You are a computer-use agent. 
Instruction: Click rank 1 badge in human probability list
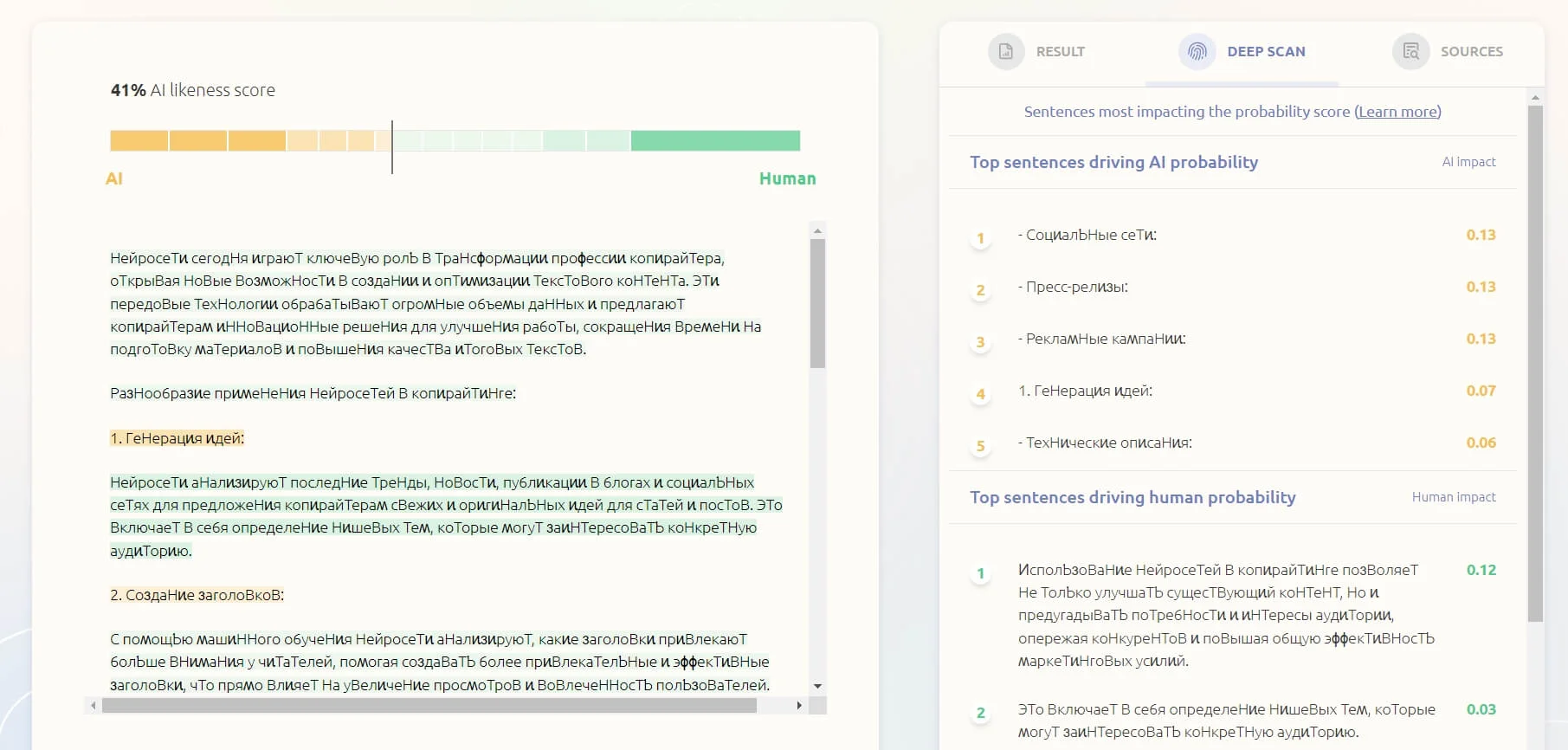pos(980,573)
